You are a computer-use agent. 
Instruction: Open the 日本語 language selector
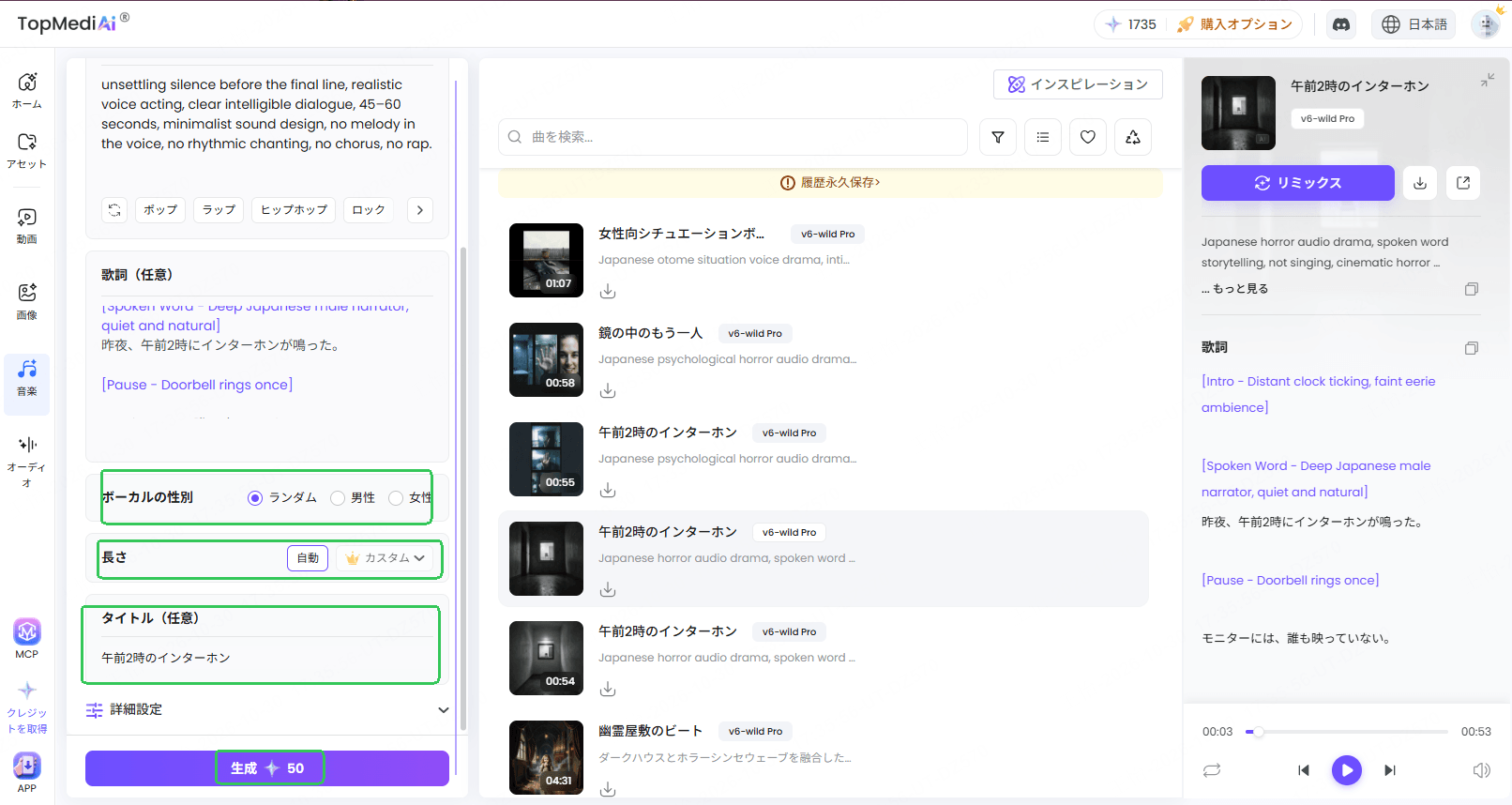pyautogui.click(x=1414, y=24)
